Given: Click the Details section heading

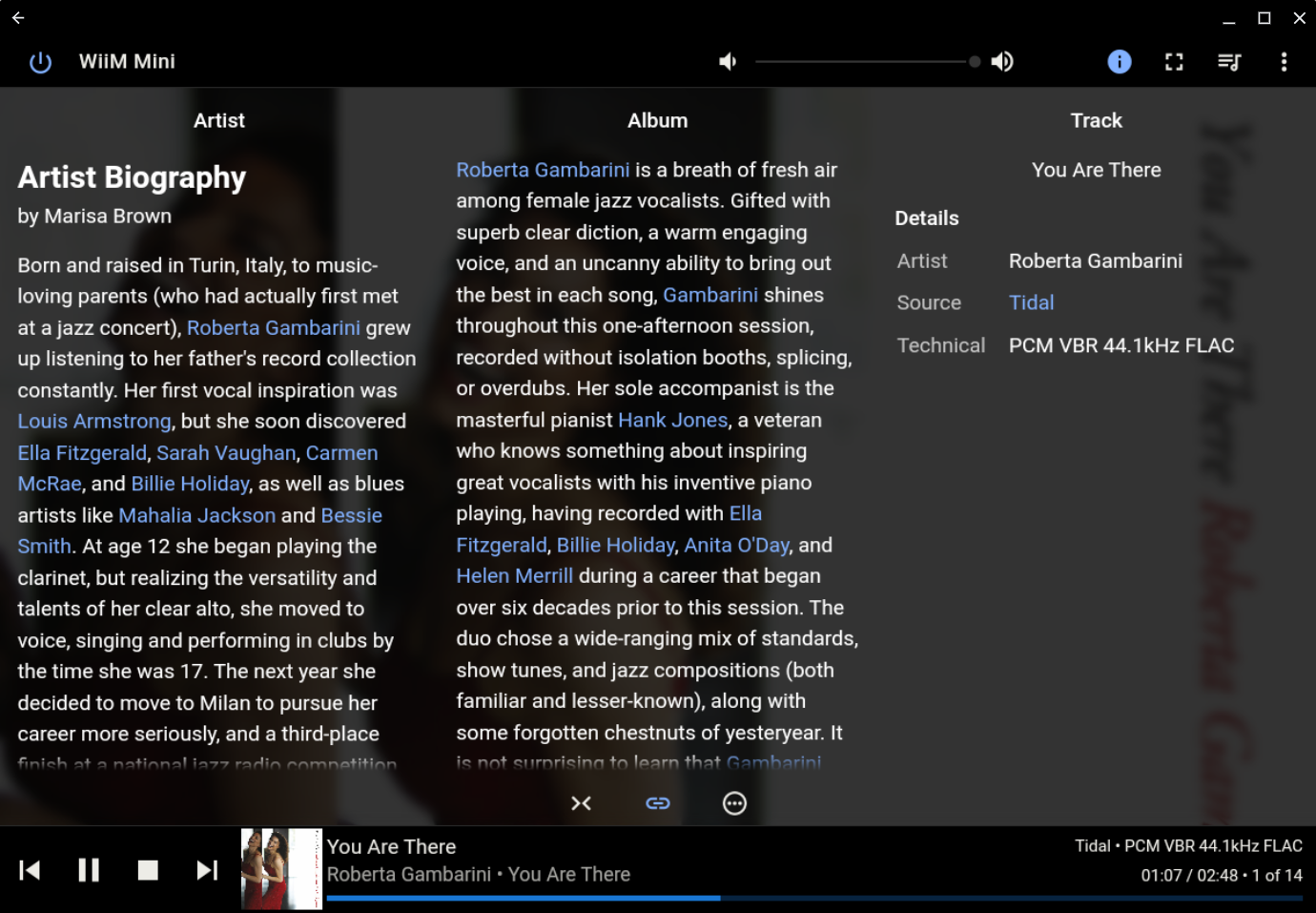Looking at the screenshot, I should (927, 218).
